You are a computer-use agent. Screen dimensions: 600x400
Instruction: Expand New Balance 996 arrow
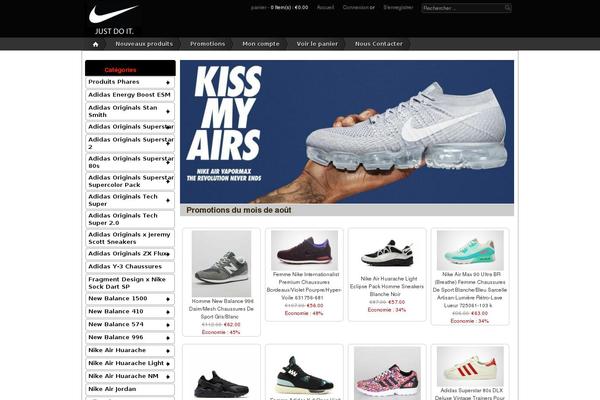[168, 338]
